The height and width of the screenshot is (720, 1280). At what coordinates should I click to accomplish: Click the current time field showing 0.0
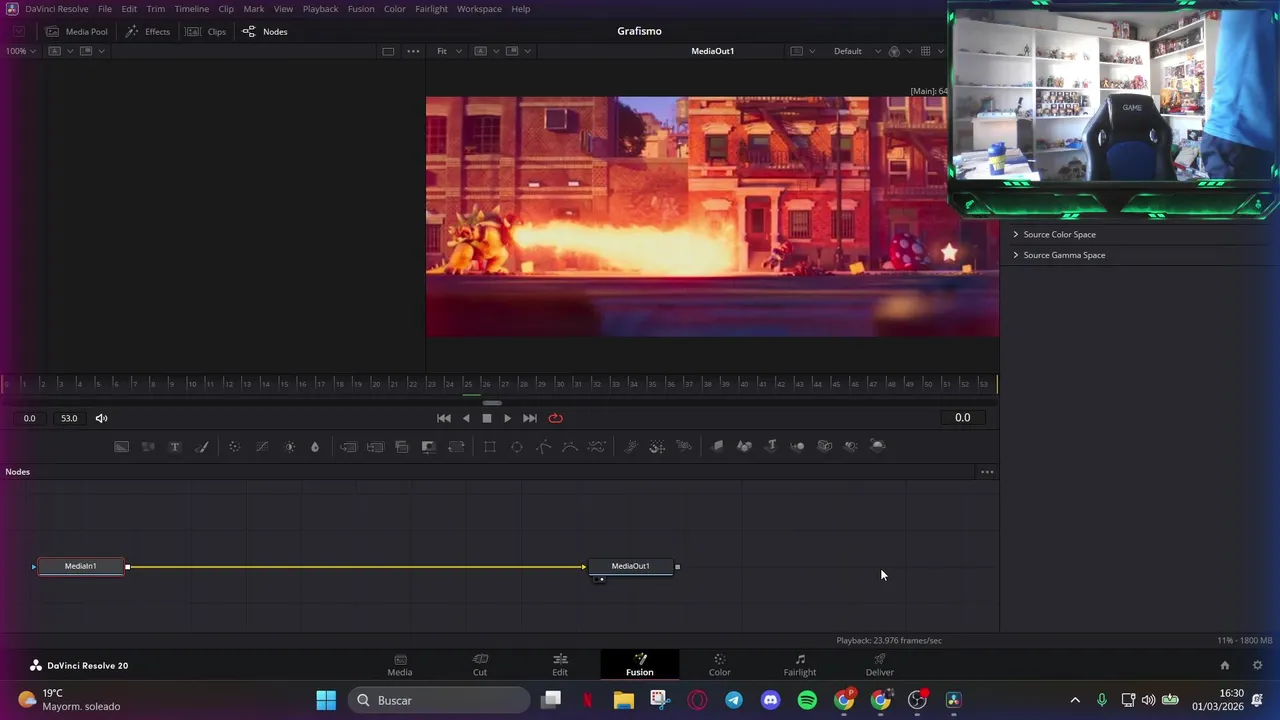[963, 418]
